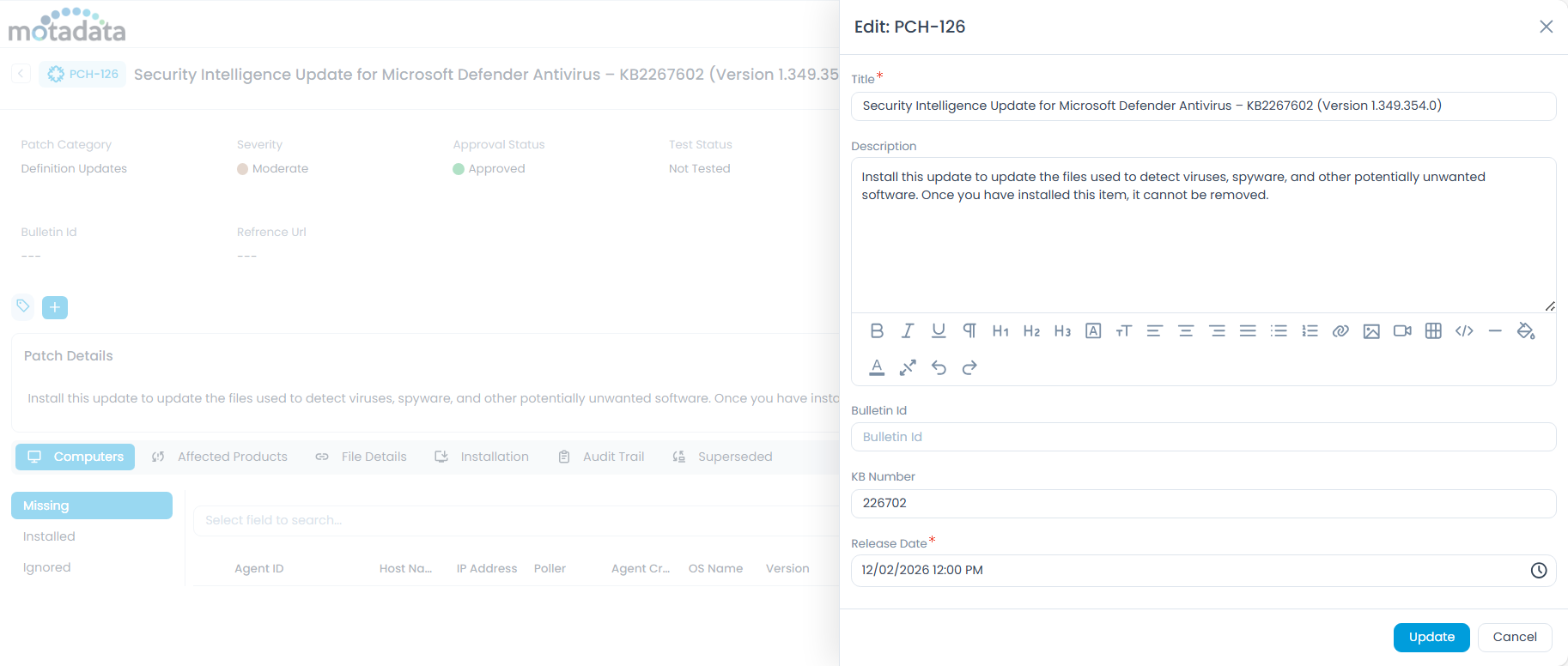This screenshot has width=1568, height=666.
Task: Insert a bulleted list
Action: point(1279,331)
